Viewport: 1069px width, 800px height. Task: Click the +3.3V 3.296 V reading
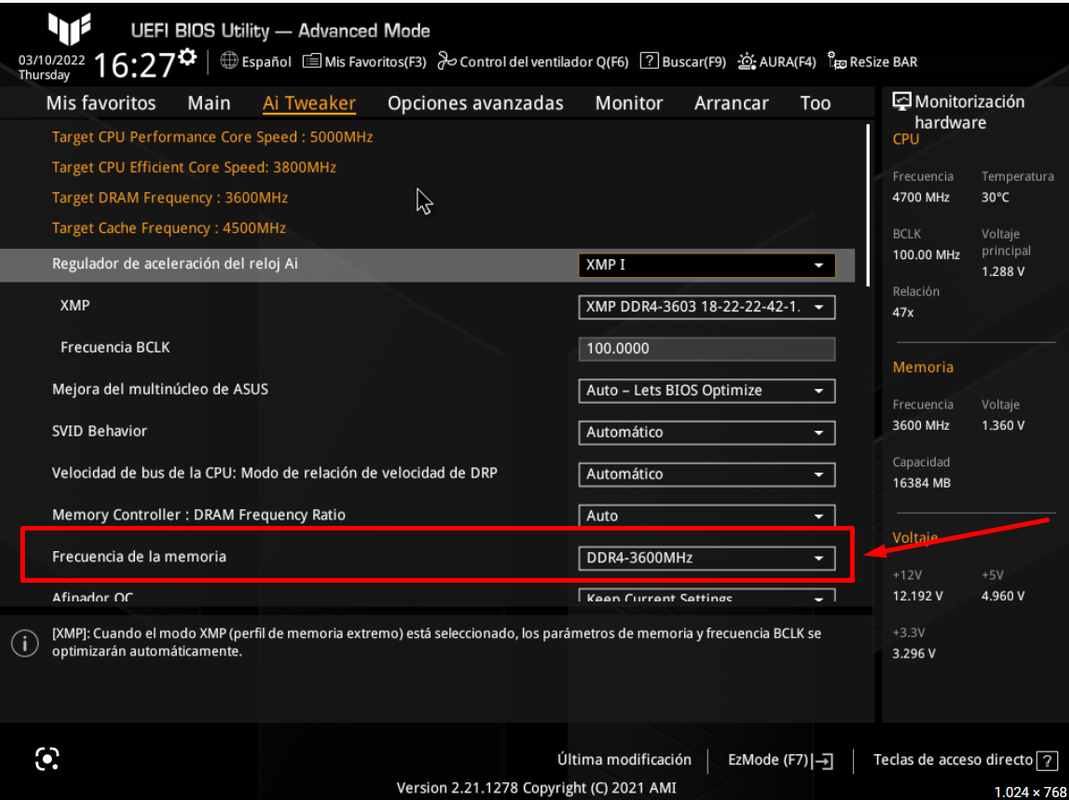[914, 653]
